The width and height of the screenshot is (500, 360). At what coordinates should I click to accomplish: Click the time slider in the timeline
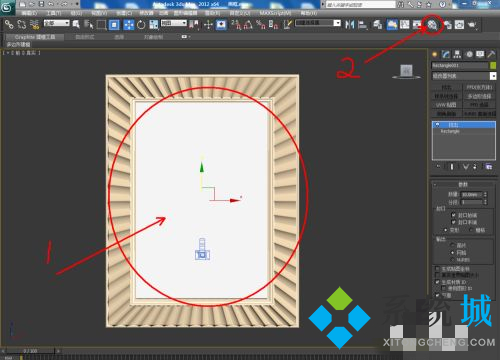point(30,351)
